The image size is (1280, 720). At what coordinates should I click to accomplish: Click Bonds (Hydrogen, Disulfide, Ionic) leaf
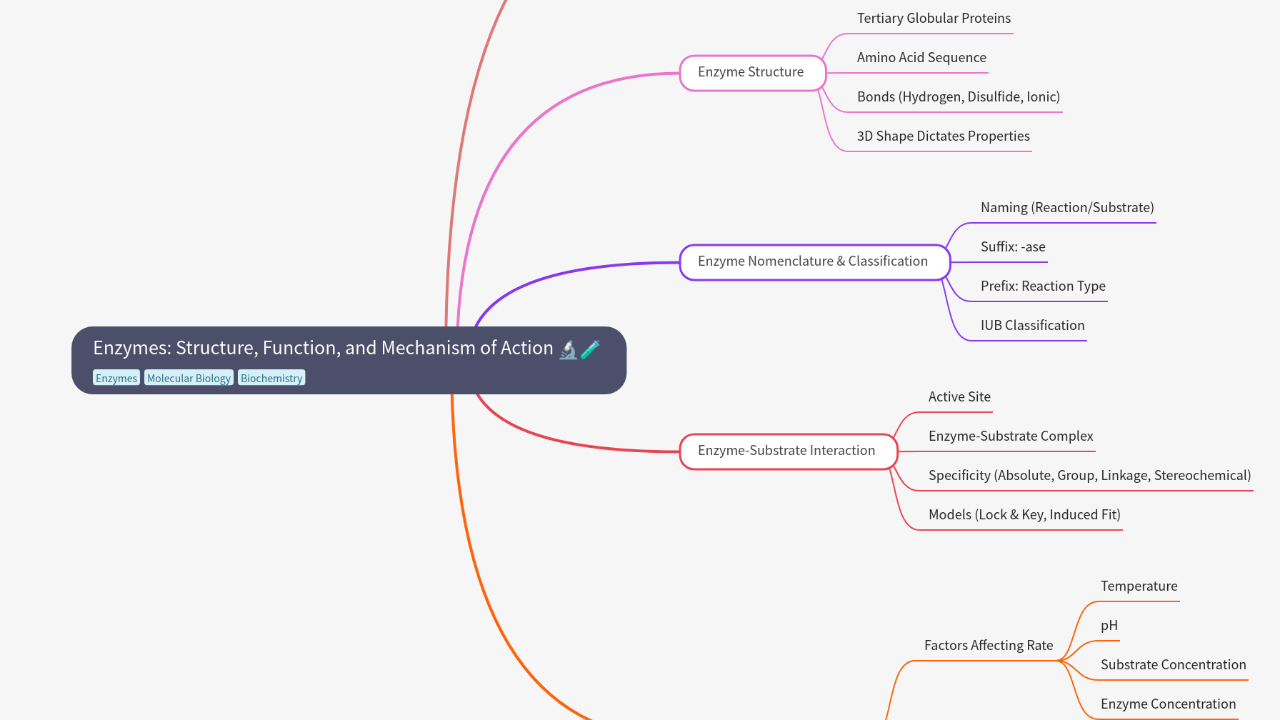pos(958,97)
